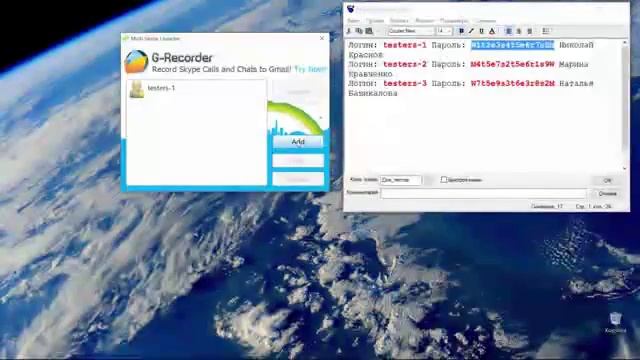Open the Courier New font dropdown

tap(411, 31)
